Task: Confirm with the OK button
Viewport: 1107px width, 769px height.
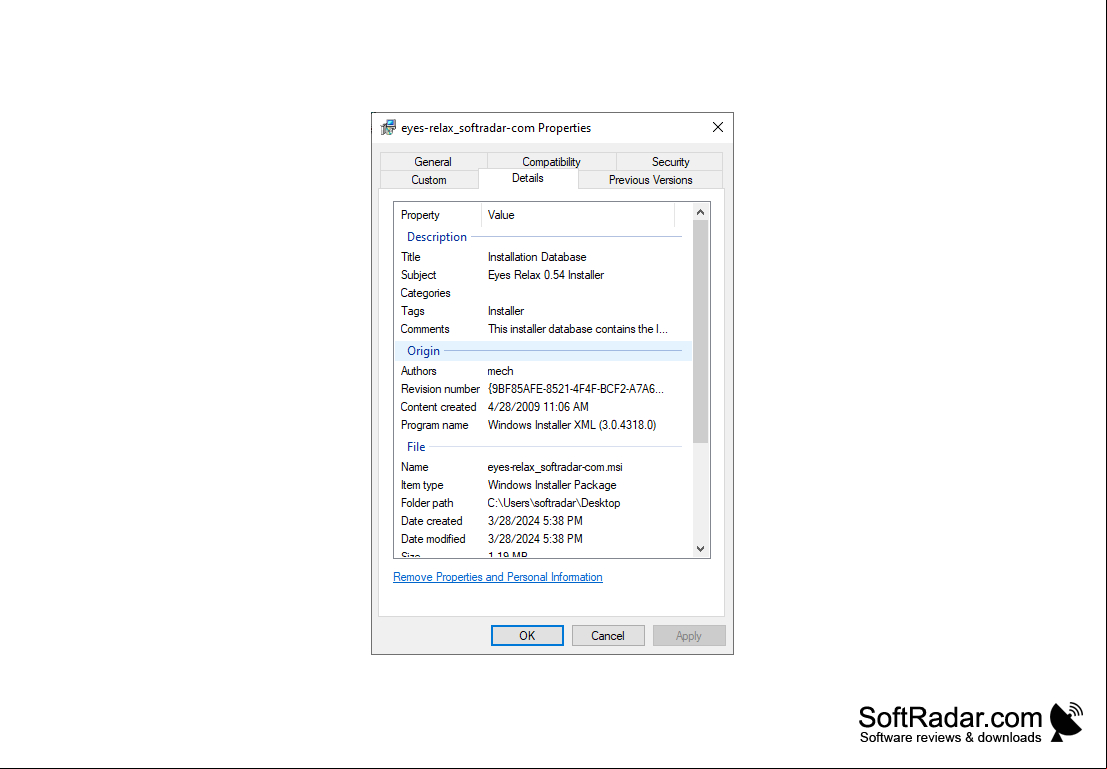Action: coord(527,636)
